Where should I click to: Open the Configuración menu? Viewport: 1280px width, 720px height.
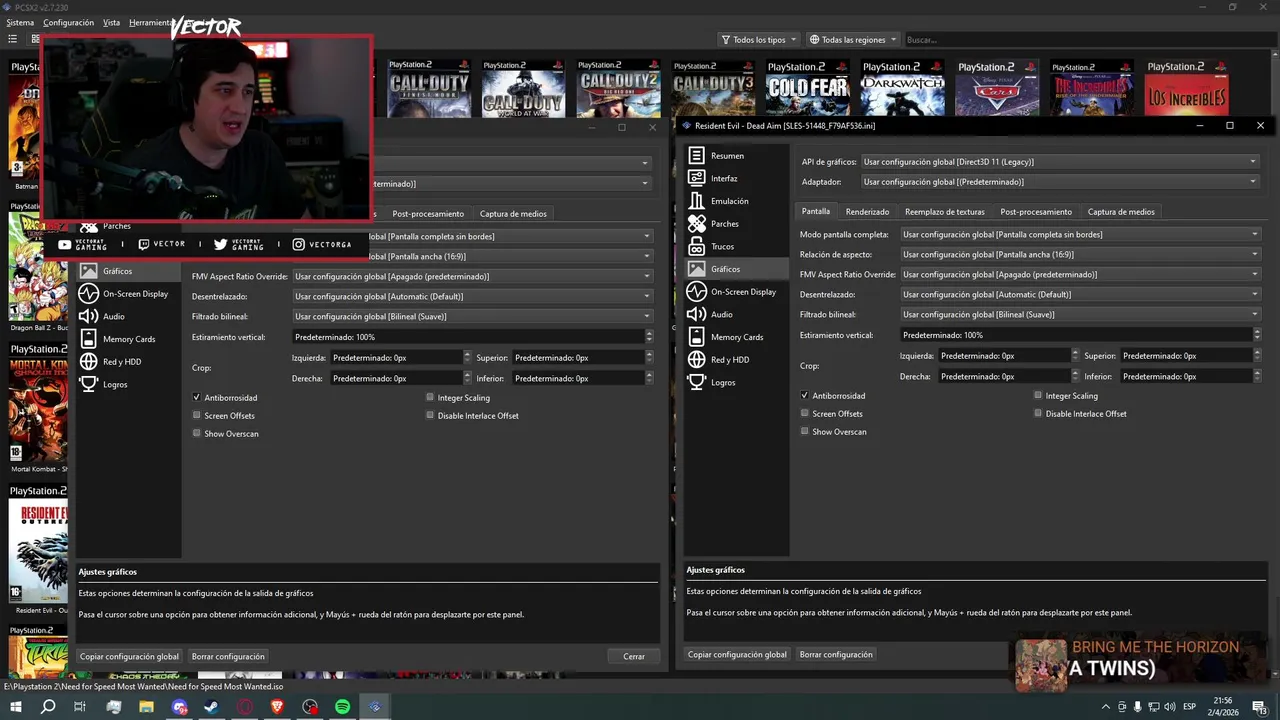69,22
